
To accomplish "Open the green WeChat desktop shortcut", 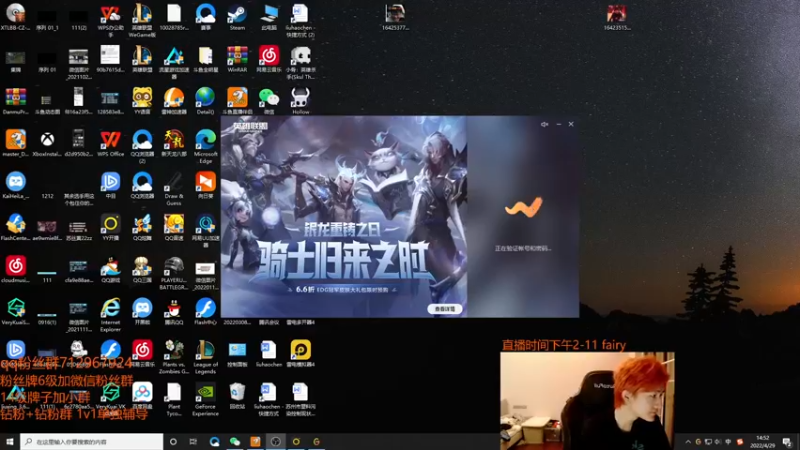I will [x=269, y=101].
